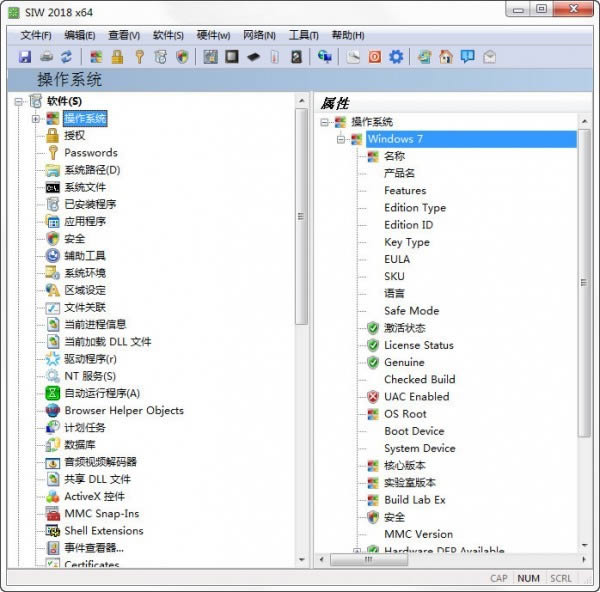Select Edition Type property row

coord(415,208)
